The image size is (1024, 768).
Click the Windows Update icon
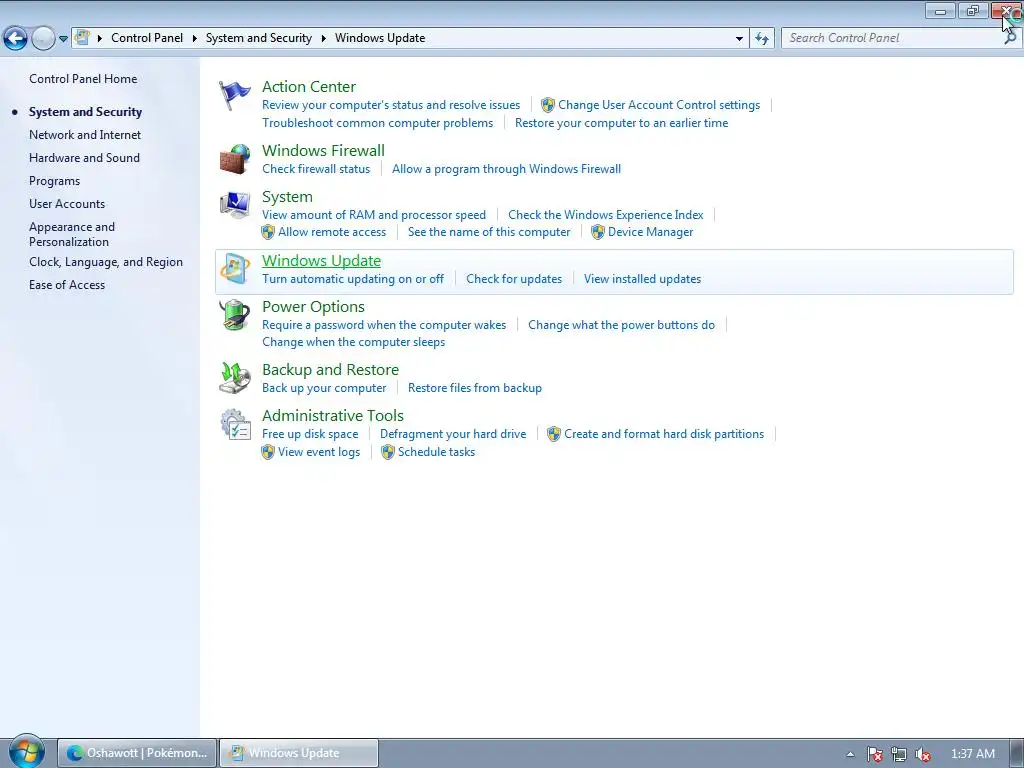[x=234, y=269]
